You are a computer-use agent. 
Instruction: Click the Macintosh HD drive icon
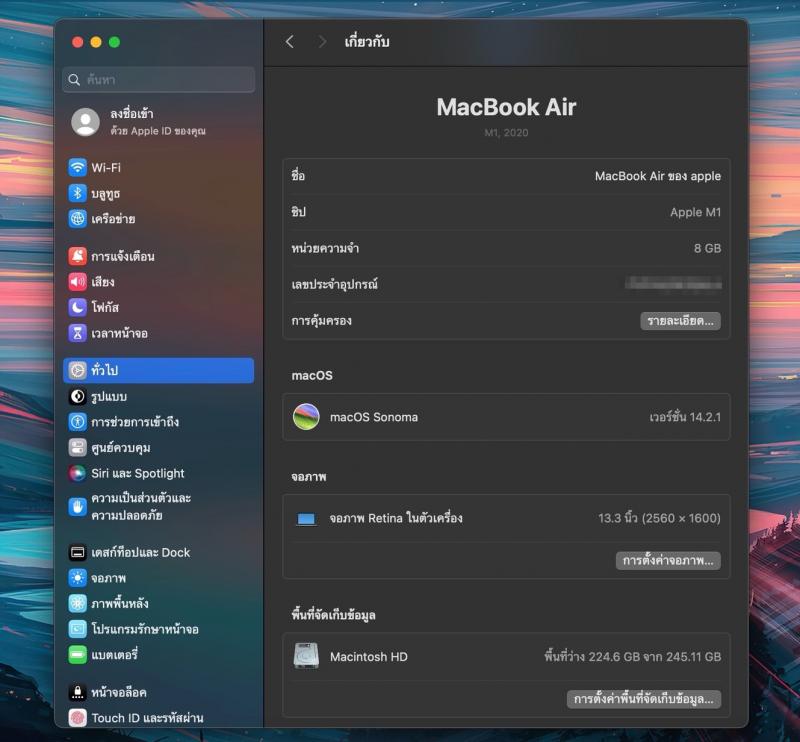[306, 656]
